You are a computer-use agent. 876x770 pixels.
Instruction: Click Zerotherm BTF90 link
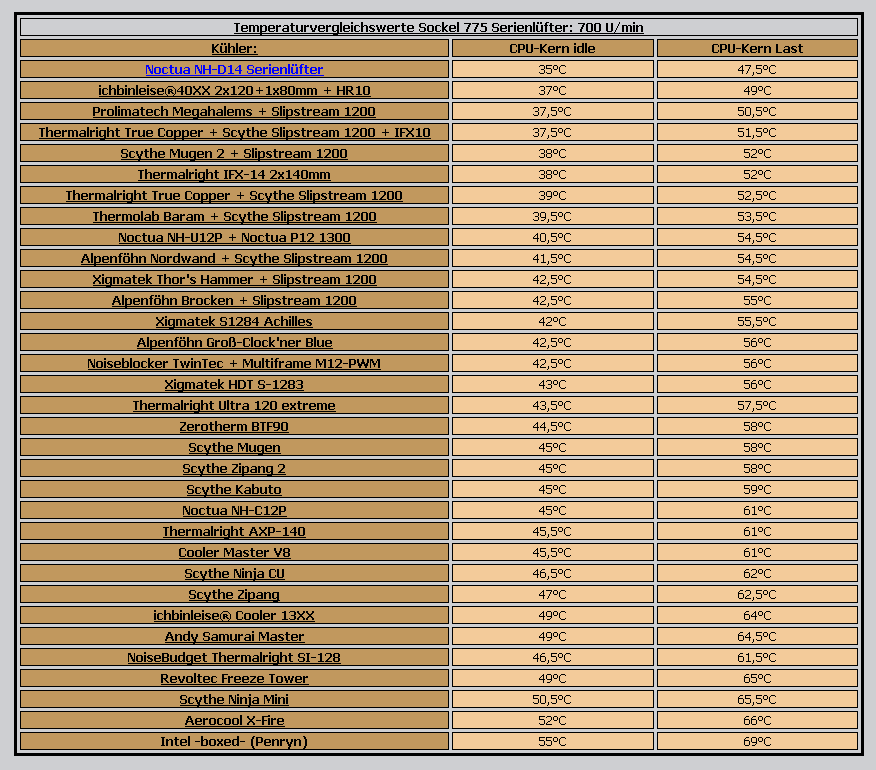pyautogui.click(x=234, y=426)
